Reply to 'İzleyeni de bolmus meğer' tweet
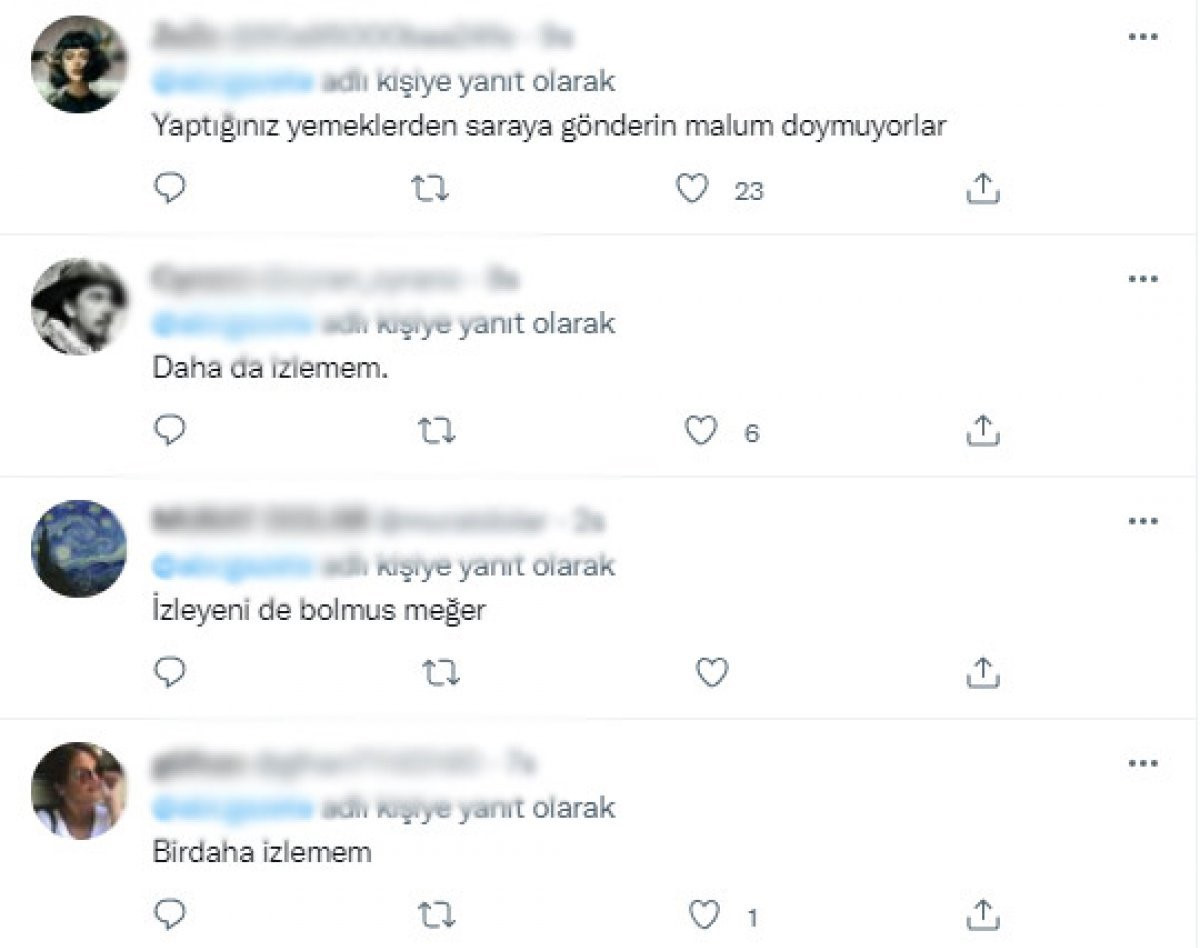The height and width of the screenshot is (948, 1200). (171, 672)
